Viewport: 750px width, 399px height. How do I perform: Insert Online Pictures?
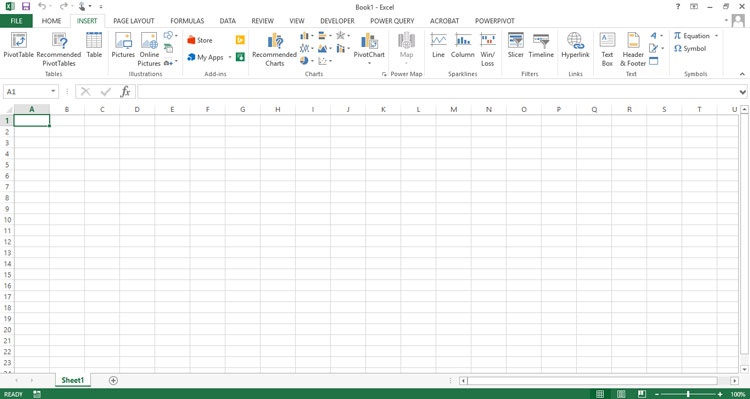(149, 49)
